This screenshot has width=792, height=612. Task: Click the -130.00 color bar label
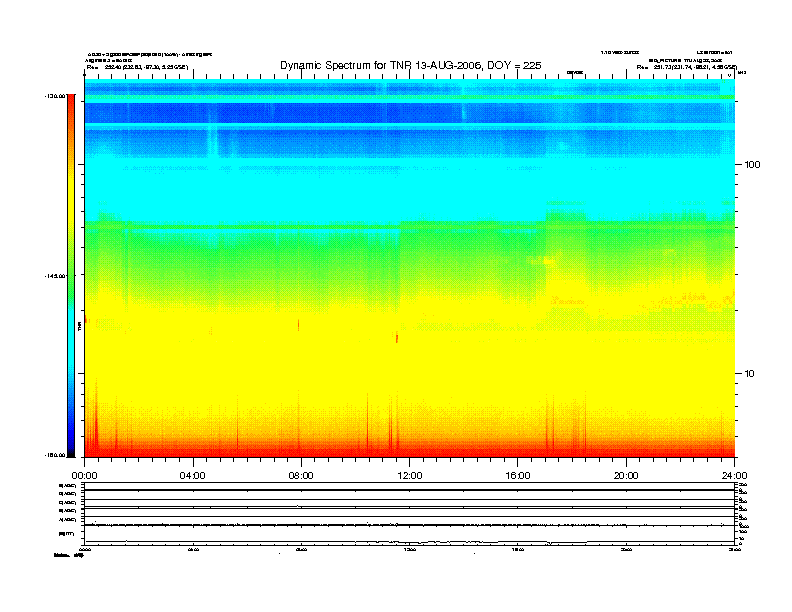pyautogui.click(x=55, y=96)
